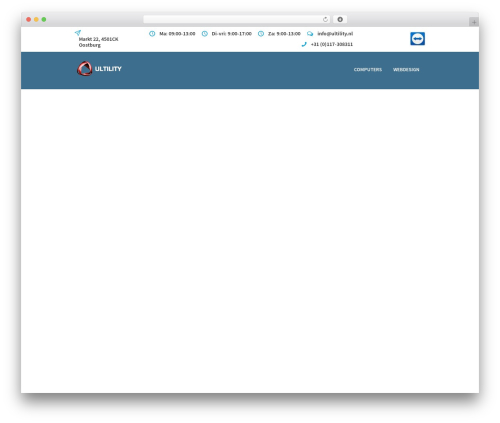
Task: Click the ULTILITY brand name text
Action: (108, 69)
